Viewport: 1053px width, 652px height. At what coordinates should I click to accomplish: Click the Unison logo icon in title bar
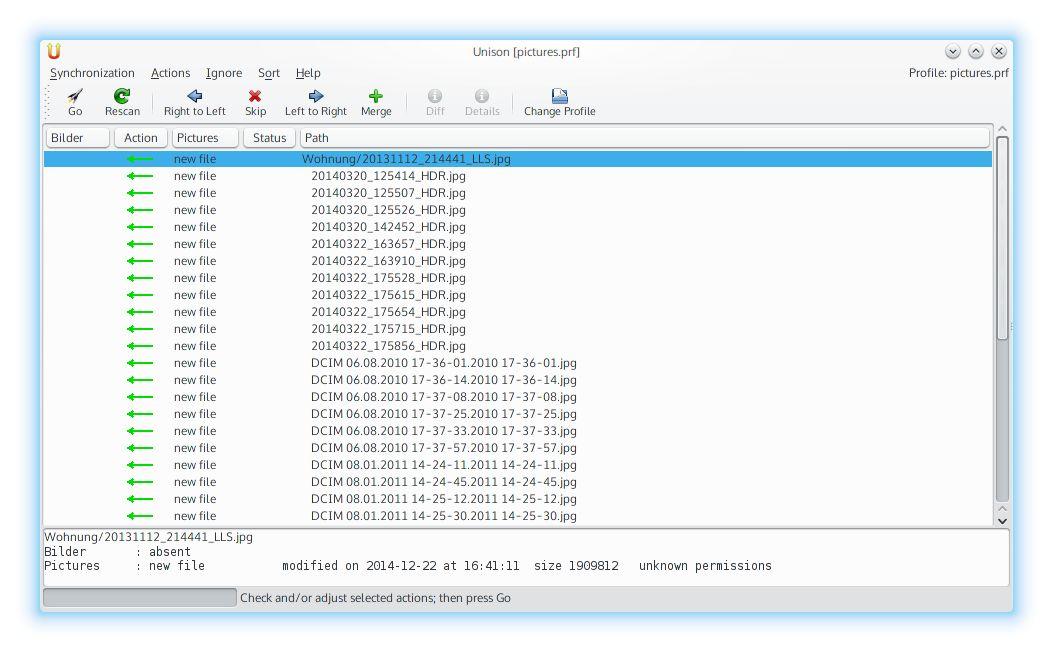tap(54, 51)
